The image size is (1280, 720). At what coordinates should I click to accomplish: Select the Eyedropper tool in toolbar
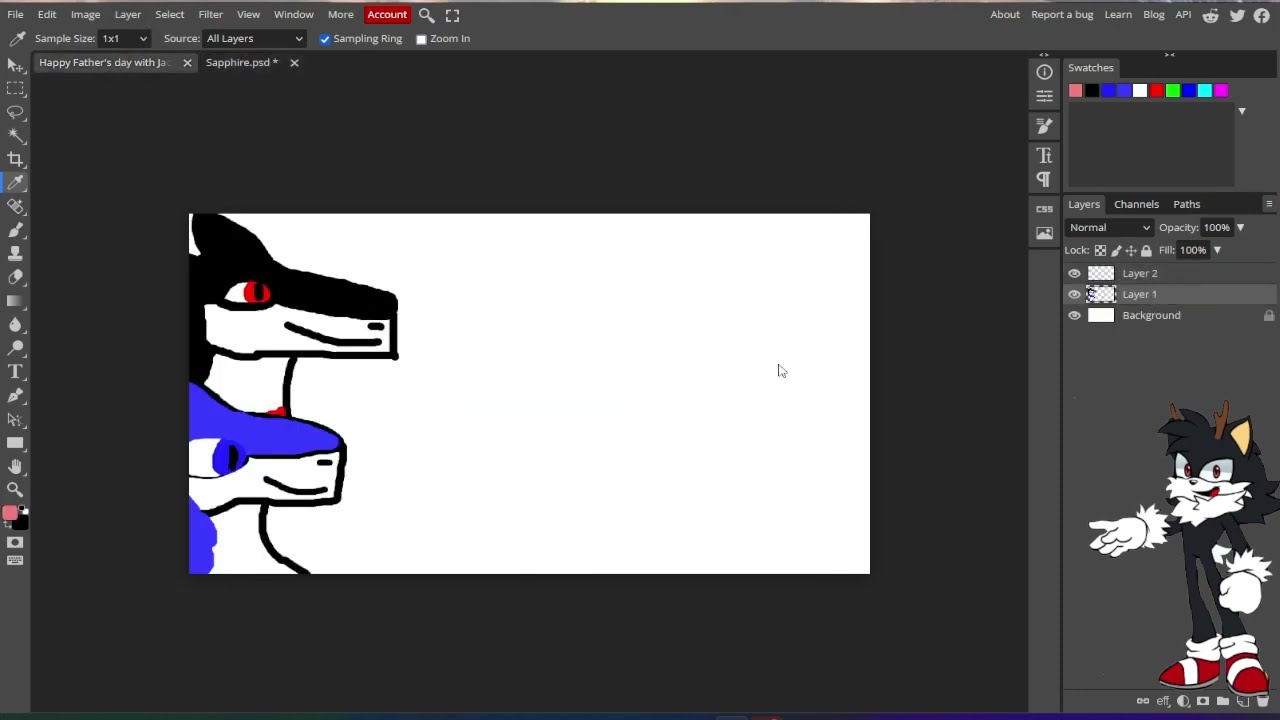click(15, 183)
